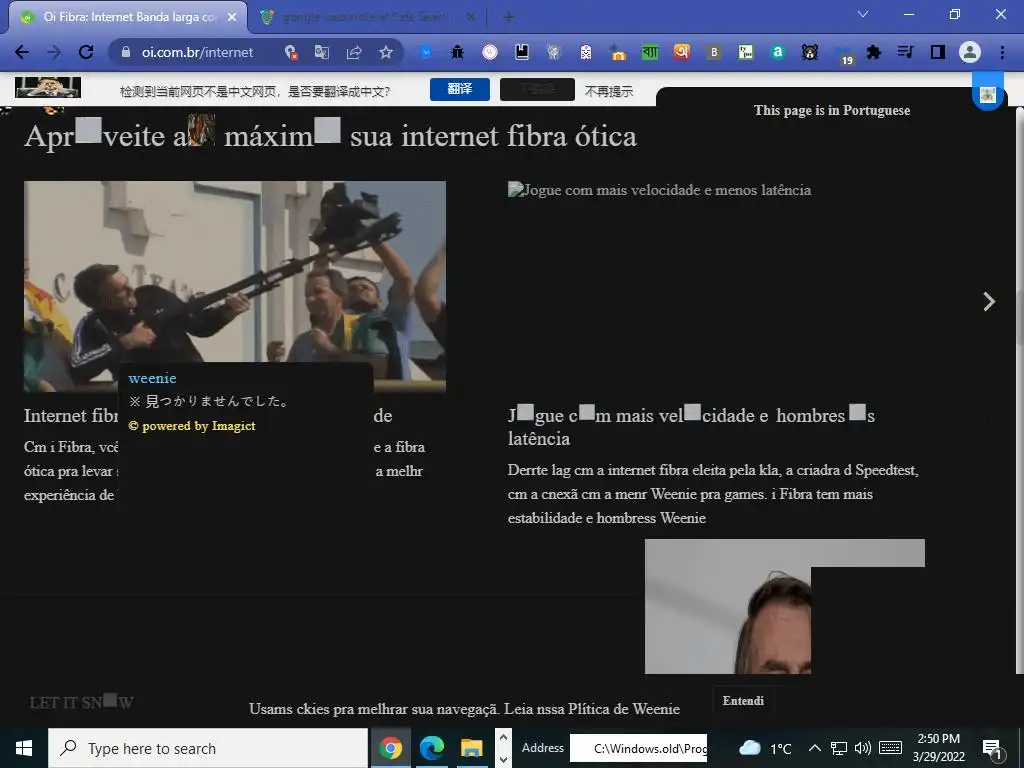
Task: Open the notification center icon
Action: coord(992,750)
